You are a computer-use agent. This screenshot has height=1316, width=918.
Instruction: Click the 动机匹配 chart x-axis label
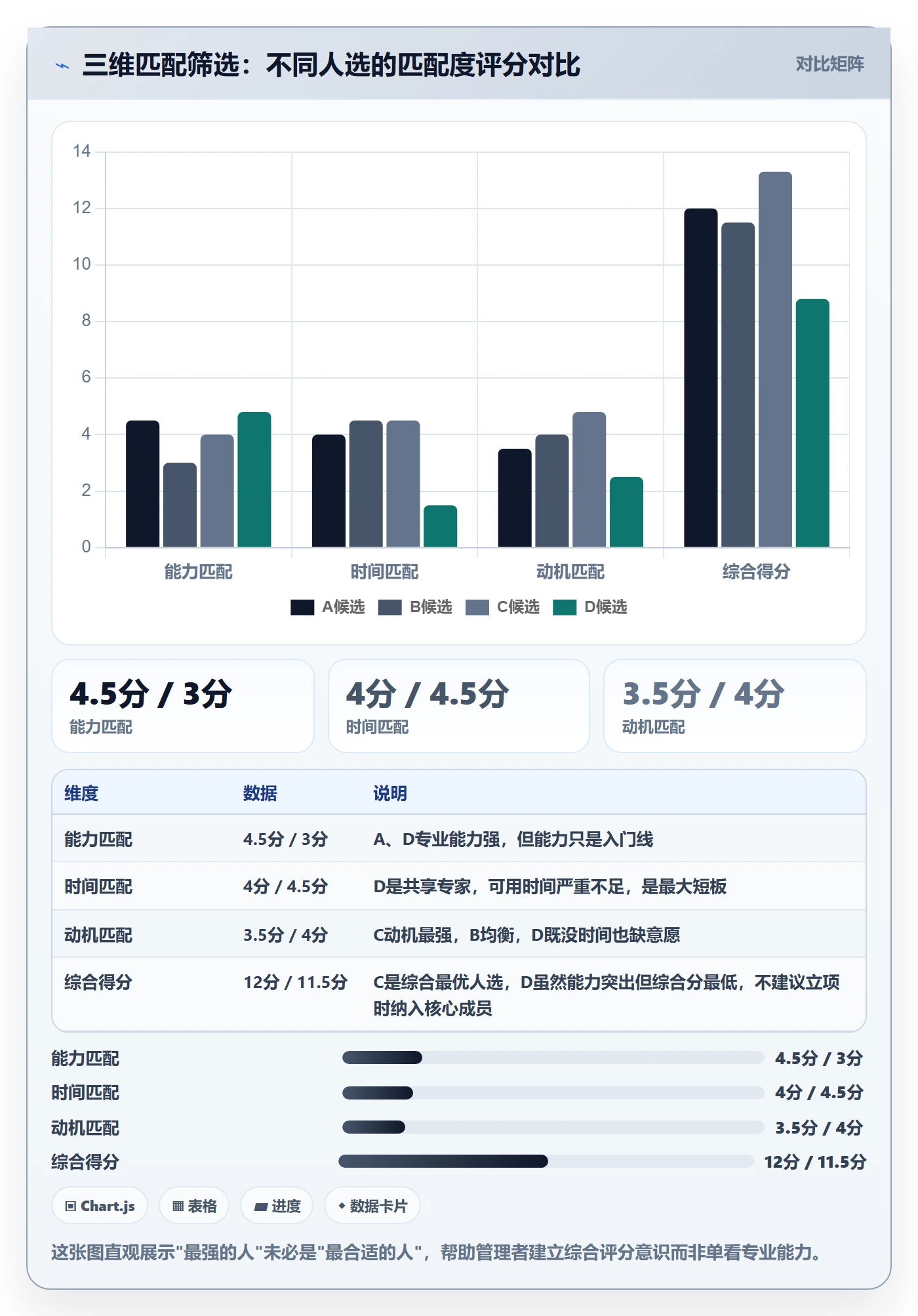(x=570, y=572)
